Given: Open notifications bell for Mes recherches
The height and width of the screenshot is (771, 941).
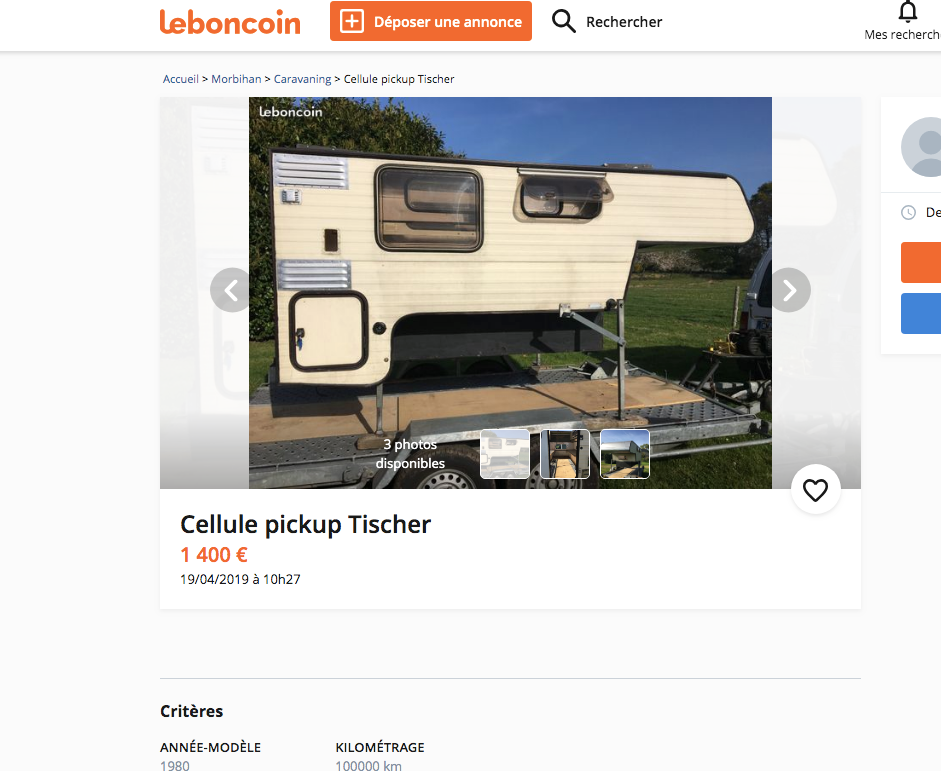Looking at the screenshot, I should tap(907, 11).
